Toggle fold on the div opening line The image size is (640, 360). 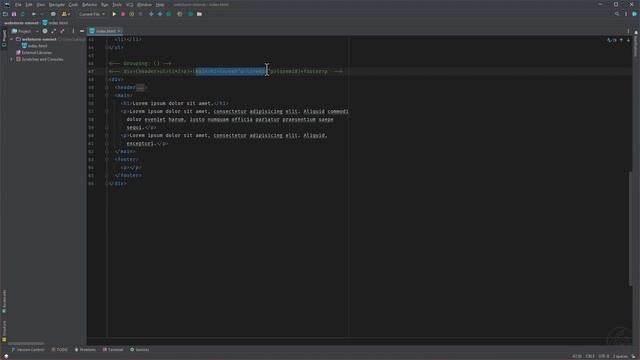[x=107, y=80]
